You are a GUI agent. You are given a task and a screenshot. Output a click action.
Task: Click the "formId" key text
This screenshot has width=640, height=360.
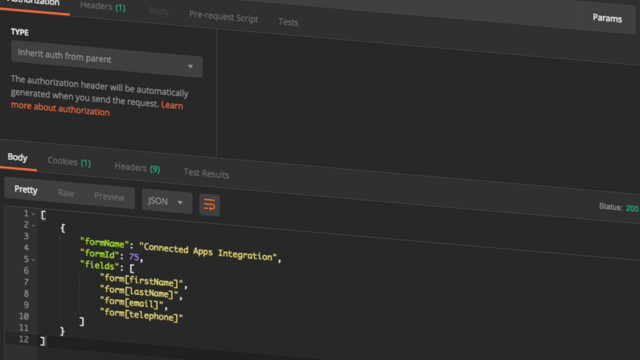pos(100,254)
